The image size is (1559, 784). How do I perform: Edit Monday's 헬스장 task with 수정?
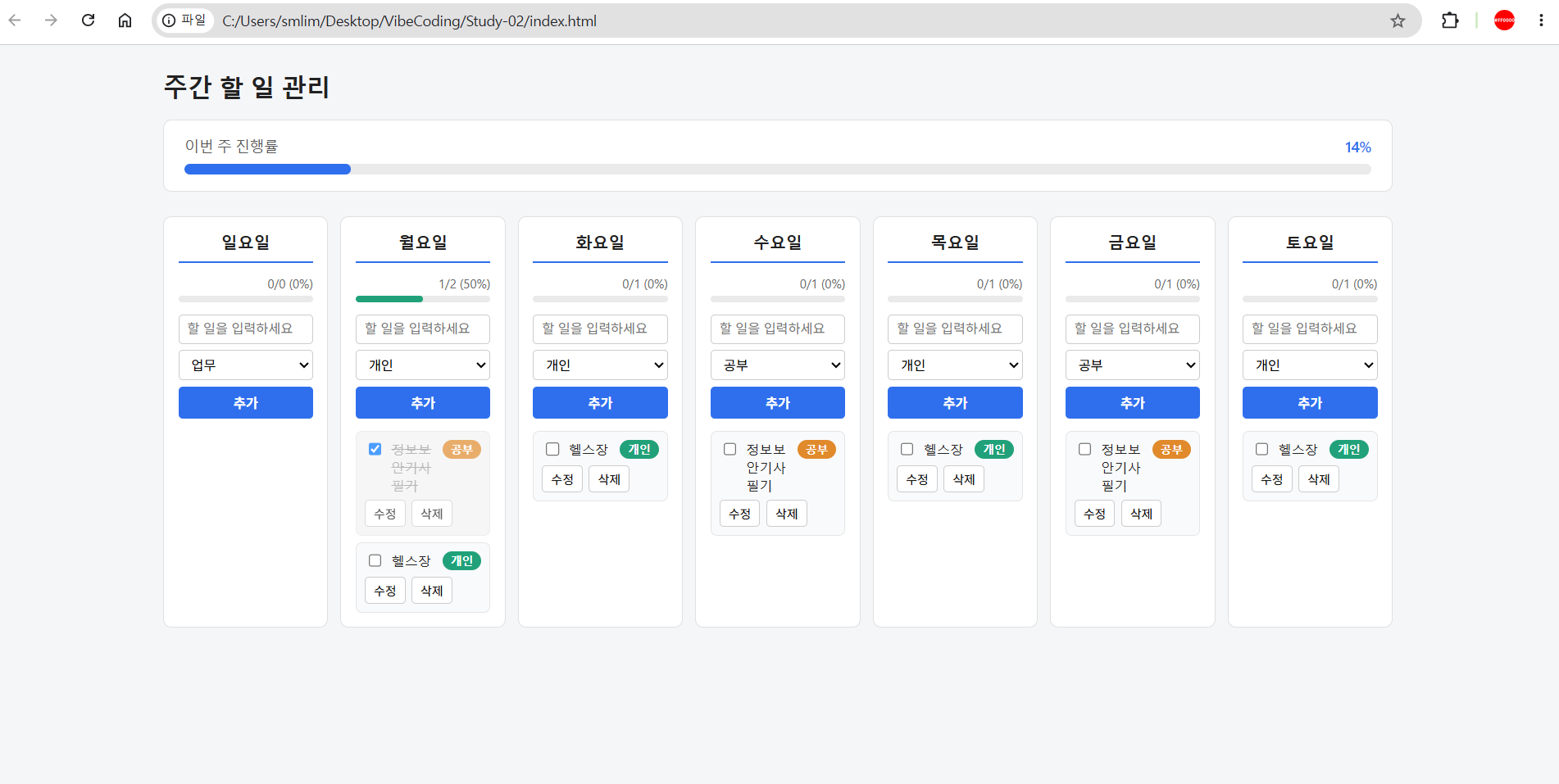coord(385,591)
